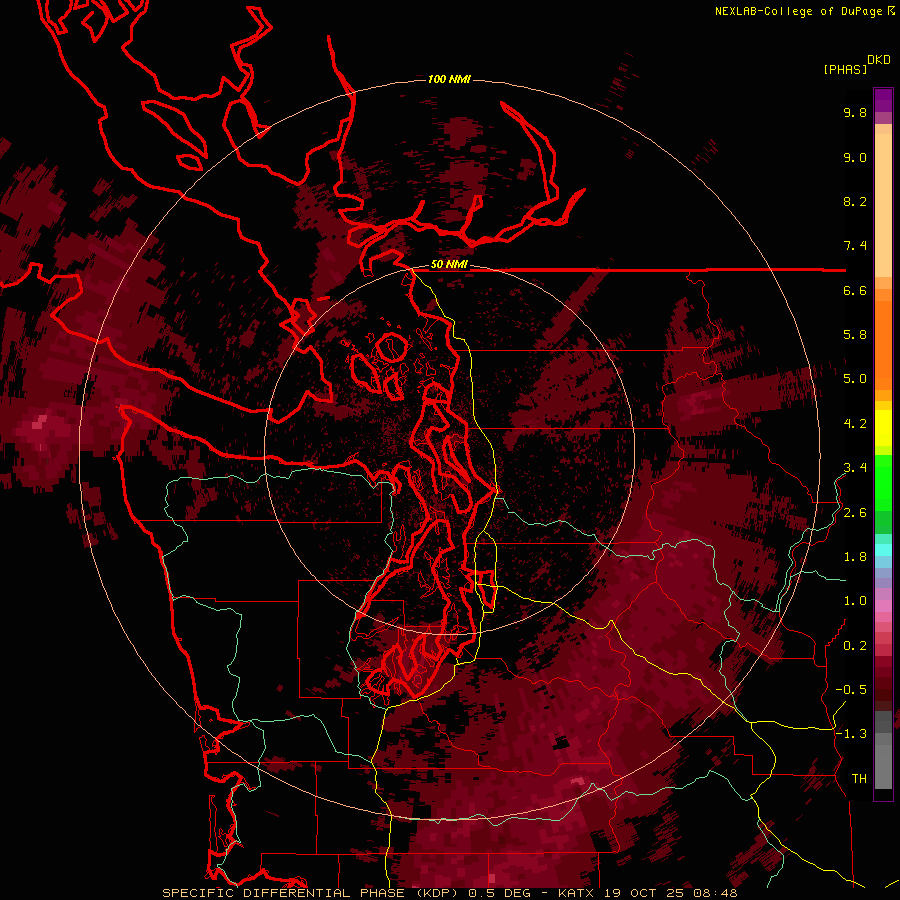Viewport: 900px width, 900px height.
Task: Click the DKD unit label above legend
Action: pos(879,60)
